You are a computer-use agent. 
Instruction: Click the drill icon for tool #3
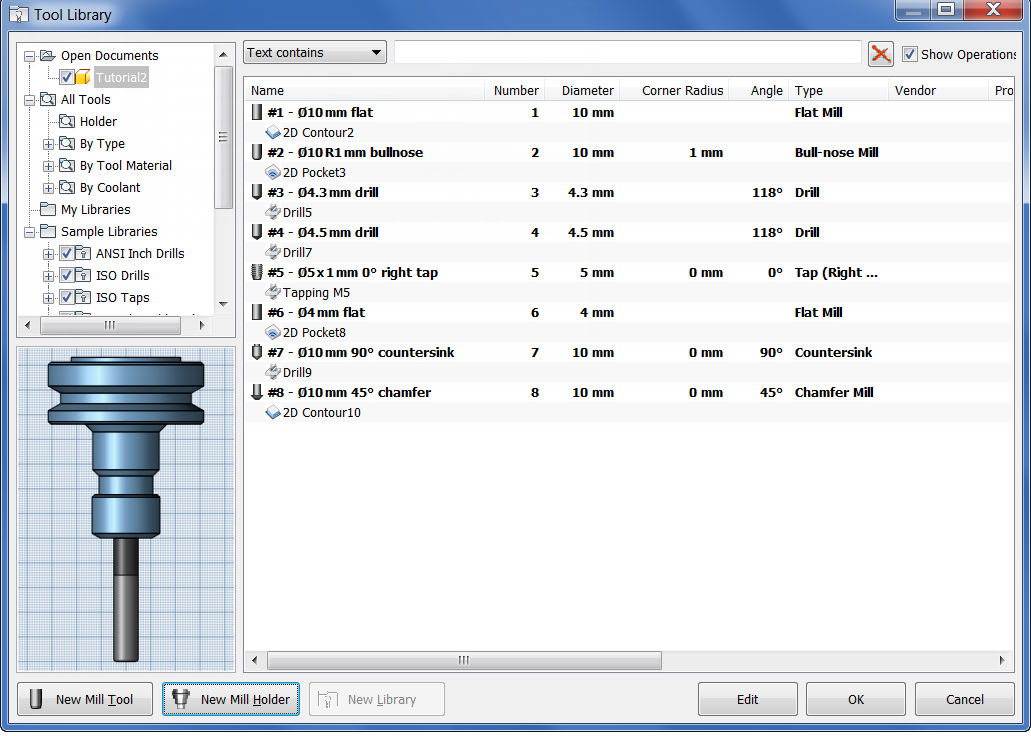pos(257,193)
